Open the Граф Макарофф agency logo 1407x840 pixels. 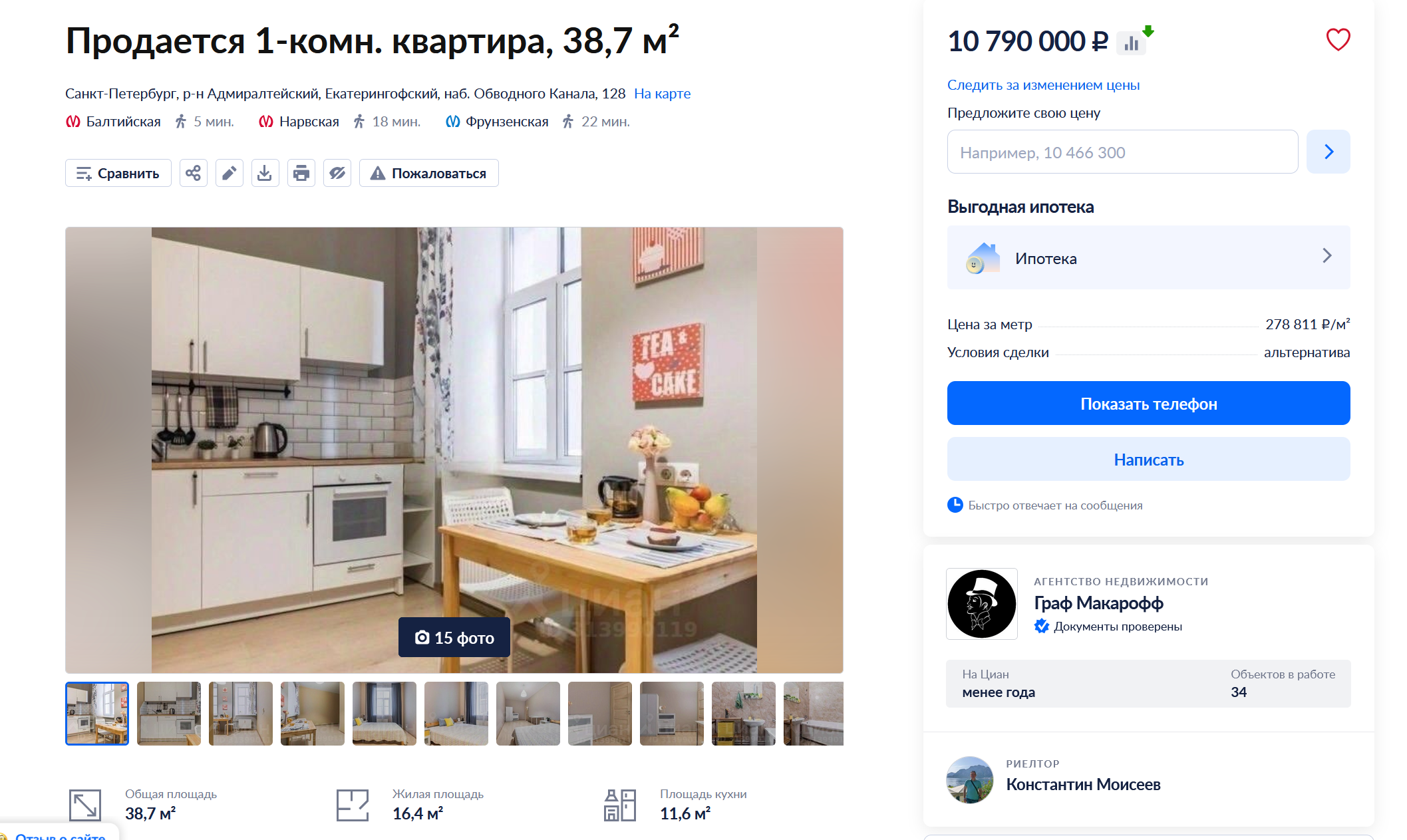pos(982,604)
